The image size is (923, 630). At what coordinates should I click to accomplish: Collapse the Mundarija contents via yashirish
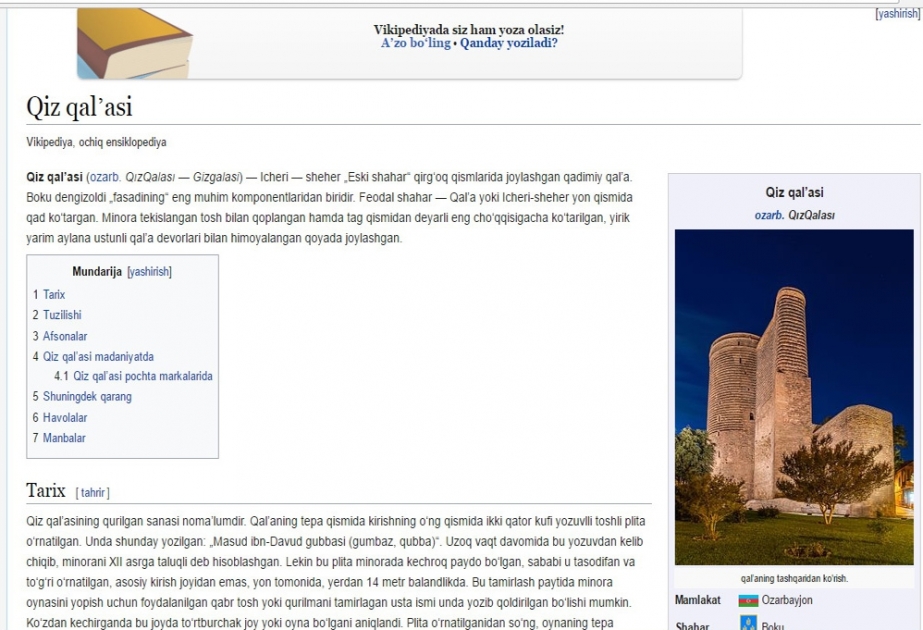point(150,271)
